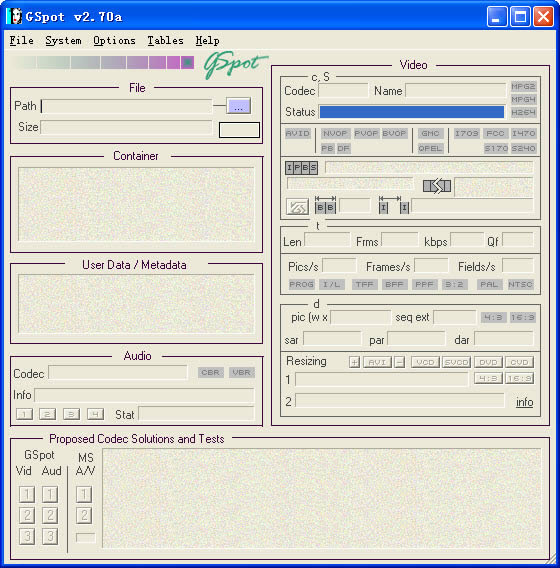
Task: Click the Resizing SVCD button
Action: (456, 362)
